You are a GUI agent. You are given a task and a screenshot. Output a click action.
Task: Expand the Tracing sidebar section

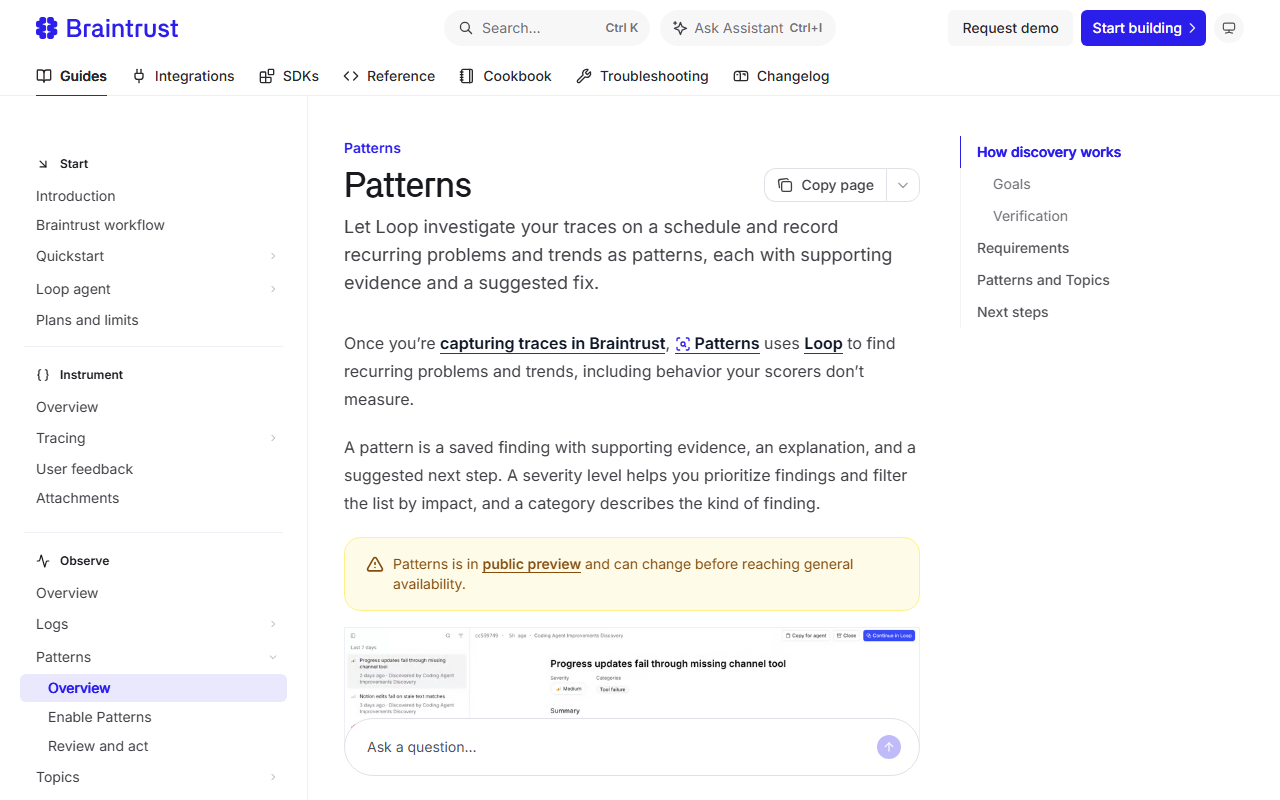[273, 438]
